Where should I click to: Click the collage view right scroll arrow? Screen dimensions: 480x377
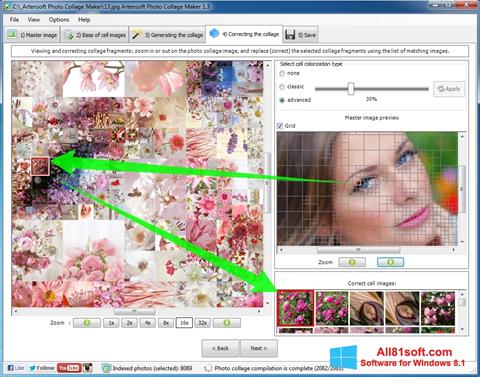point(259,311)
